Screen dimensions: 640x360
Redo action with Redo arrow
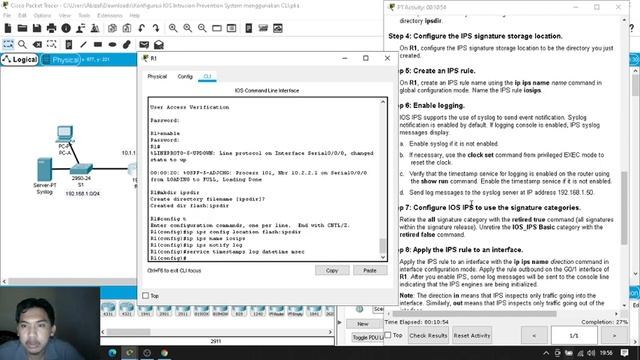coord(156,28)
